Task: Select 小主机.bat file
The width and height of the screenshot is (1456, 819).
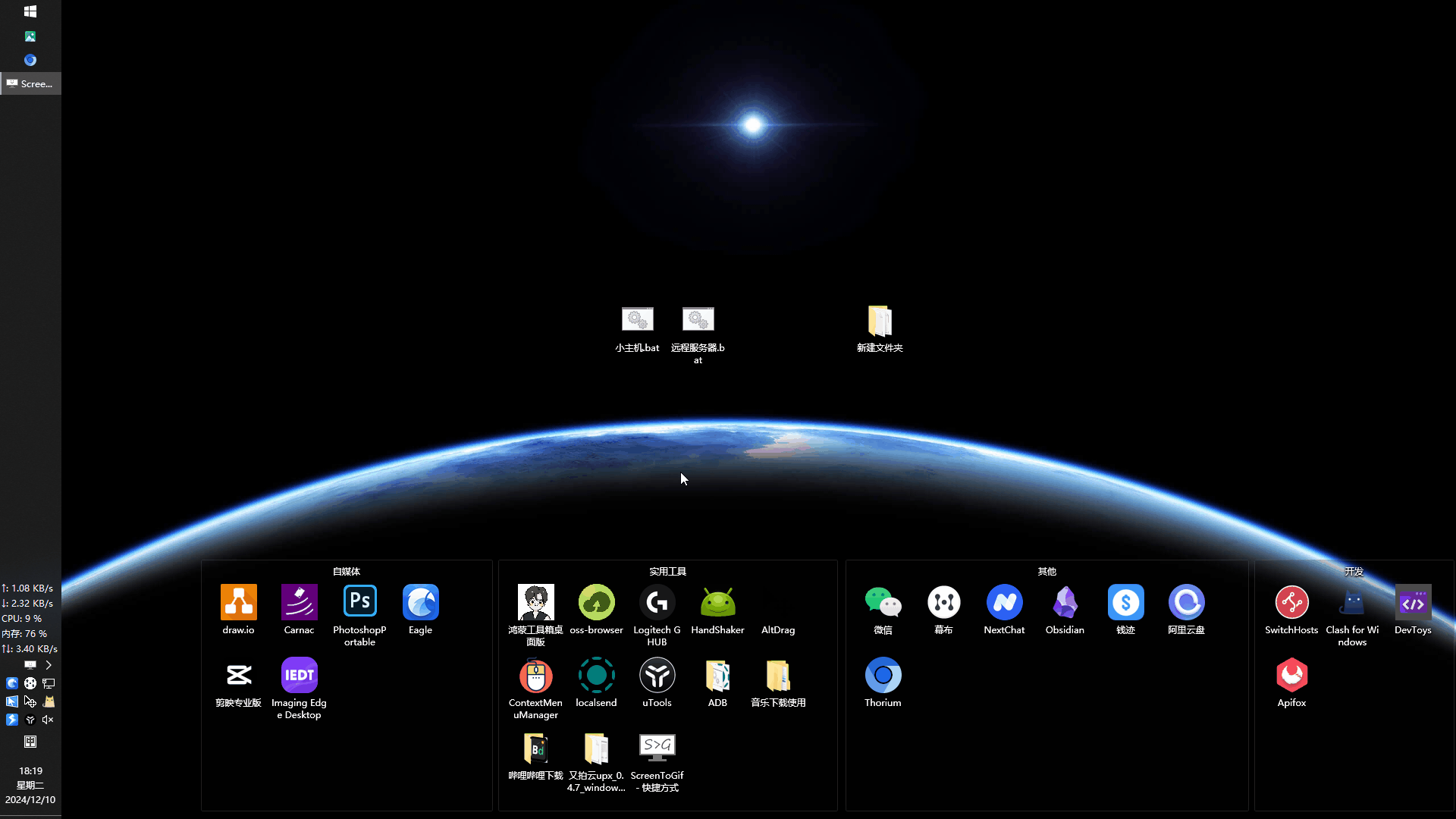Action: pos(637,329)
